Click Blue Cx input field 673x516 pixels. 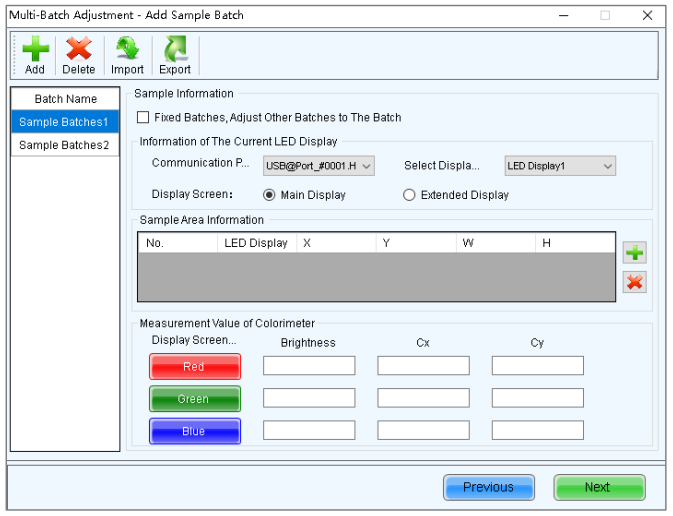423,430
